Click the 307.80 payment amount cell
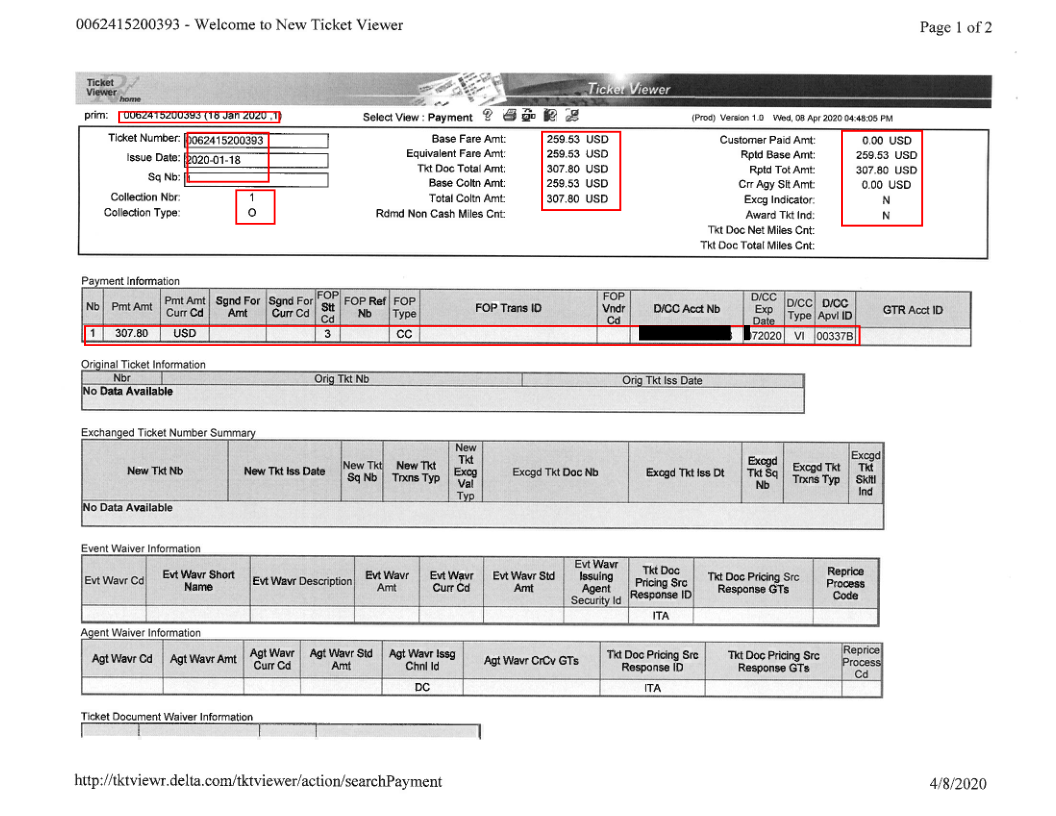The height and width of the screenshot is (816, 1056). [x=132, y=335]
